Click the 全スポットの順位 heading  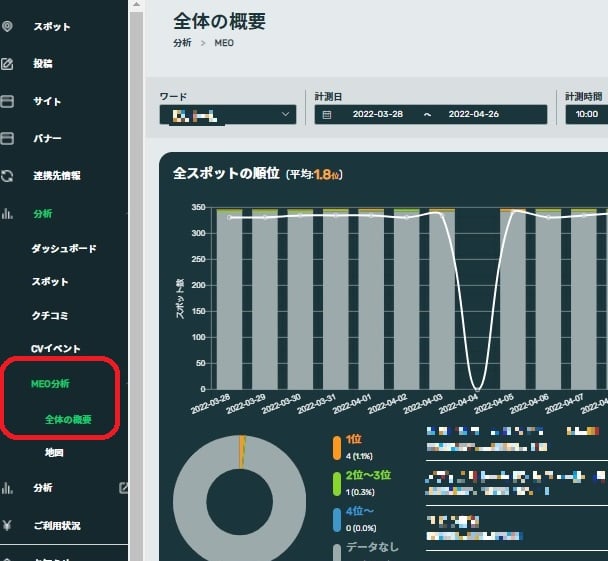(x=226, y=173)
